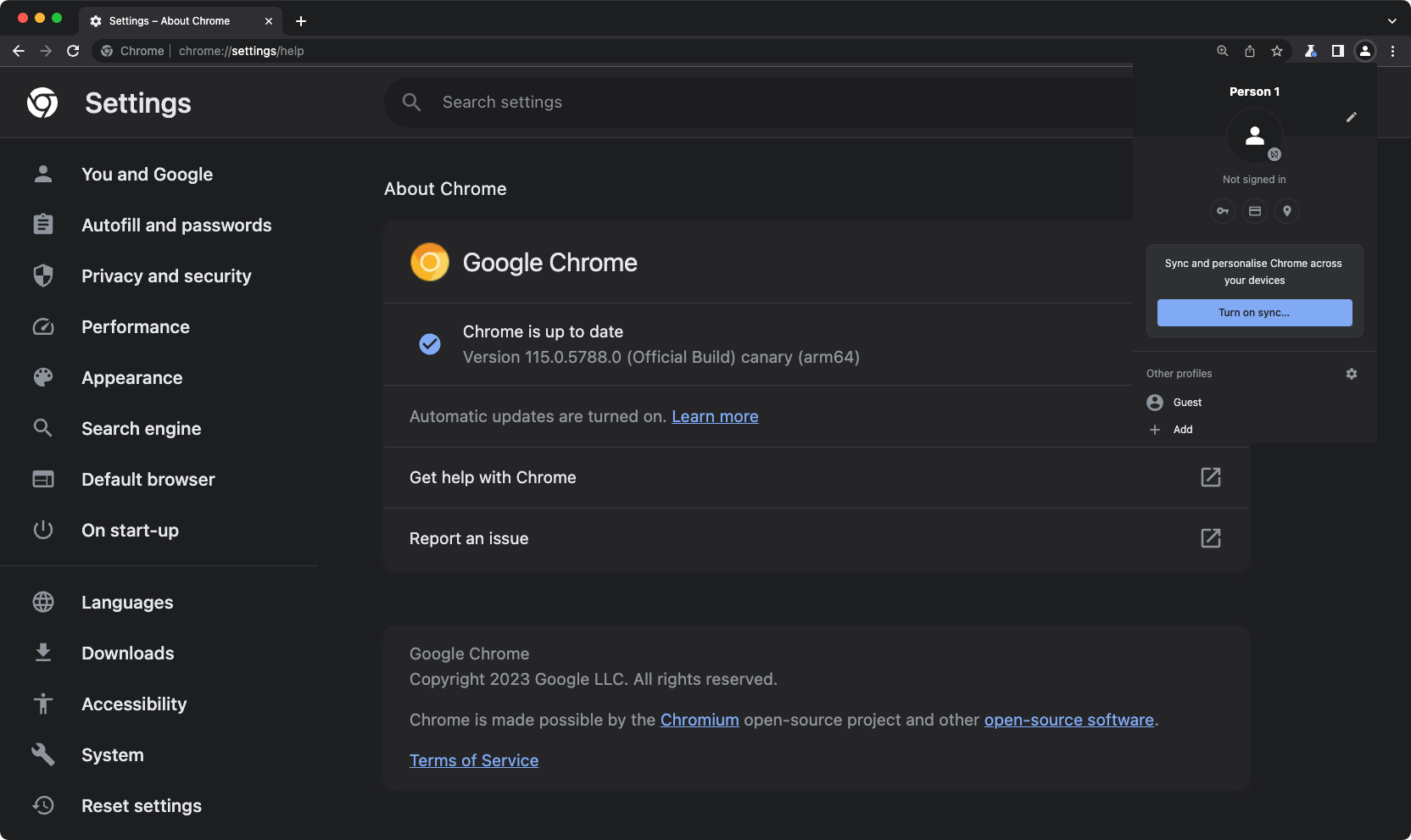1411x840 pixels.
Task: Open Default browser settings
Action: click(148, 480)
